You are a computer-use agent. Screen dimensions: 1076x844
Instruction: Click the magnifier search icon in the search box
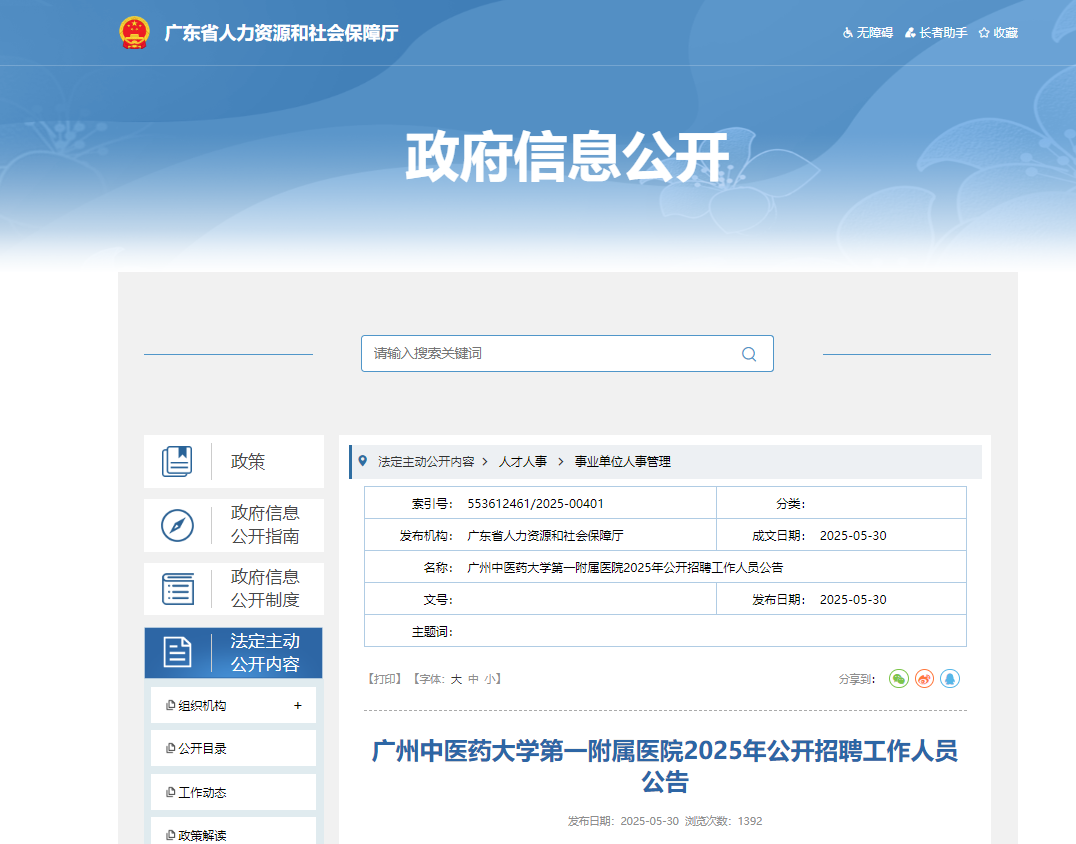point(749,354)
